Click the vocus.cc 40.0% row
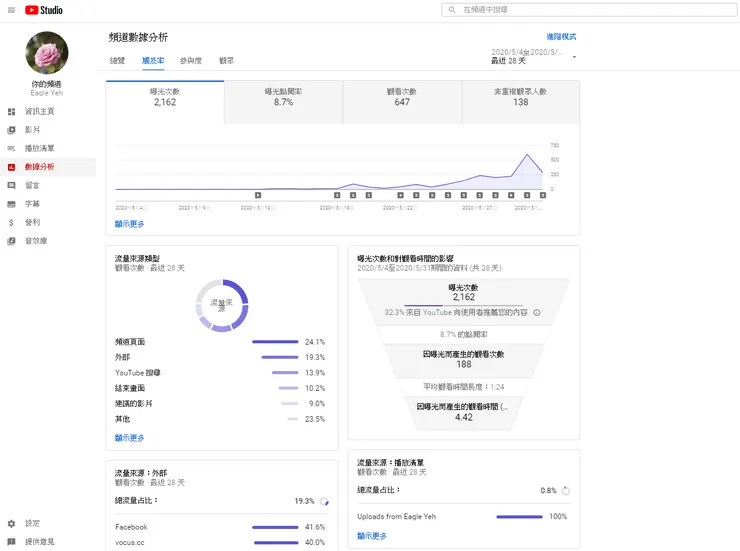Viewport: 740px width, 551px height. click(220, 543)
